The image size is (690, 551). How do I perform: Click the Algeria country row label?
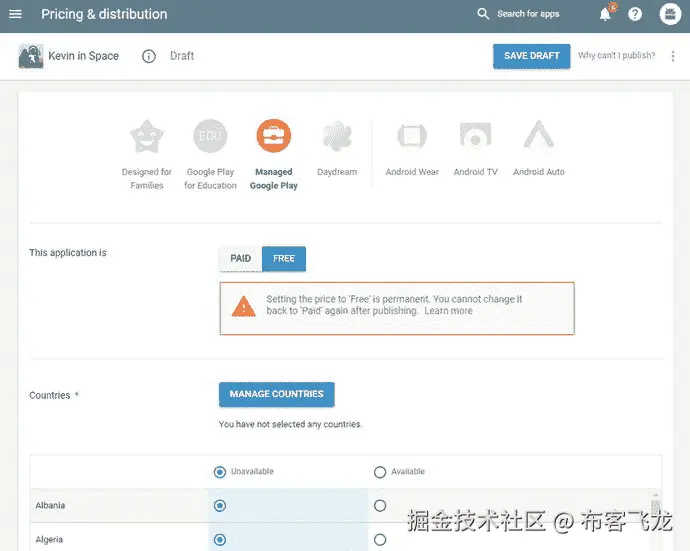click(49, 540)
